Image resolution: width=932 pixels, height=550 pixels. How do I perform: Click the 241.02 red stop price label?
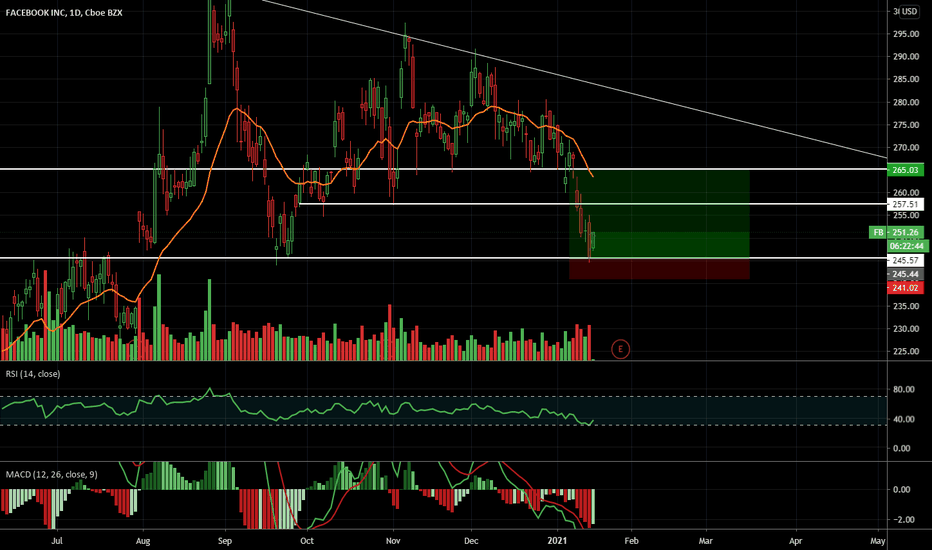click(x=905, y=288)
